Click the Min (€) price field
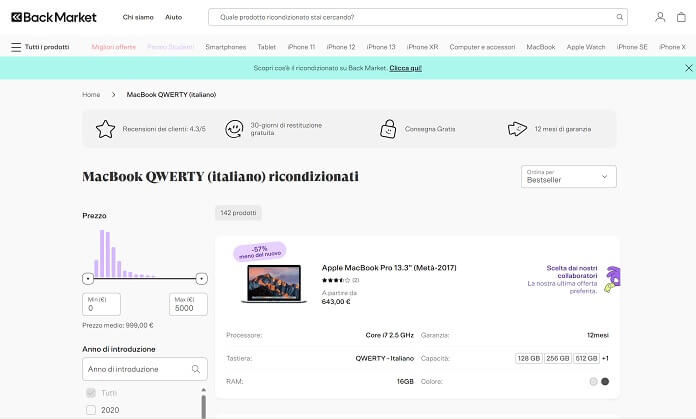 click(101, 304)
